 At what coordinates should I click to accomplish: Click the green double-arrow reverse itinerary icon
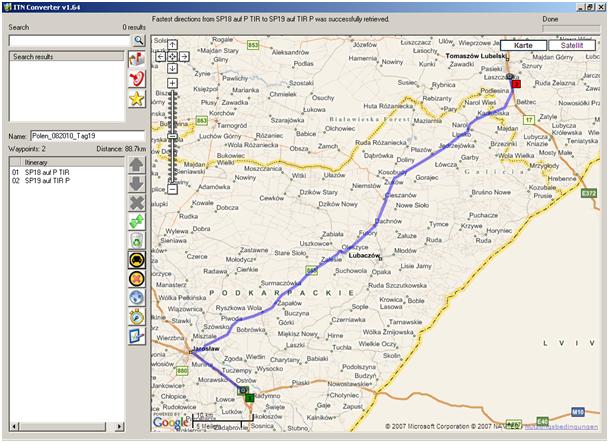coord(137,222)
